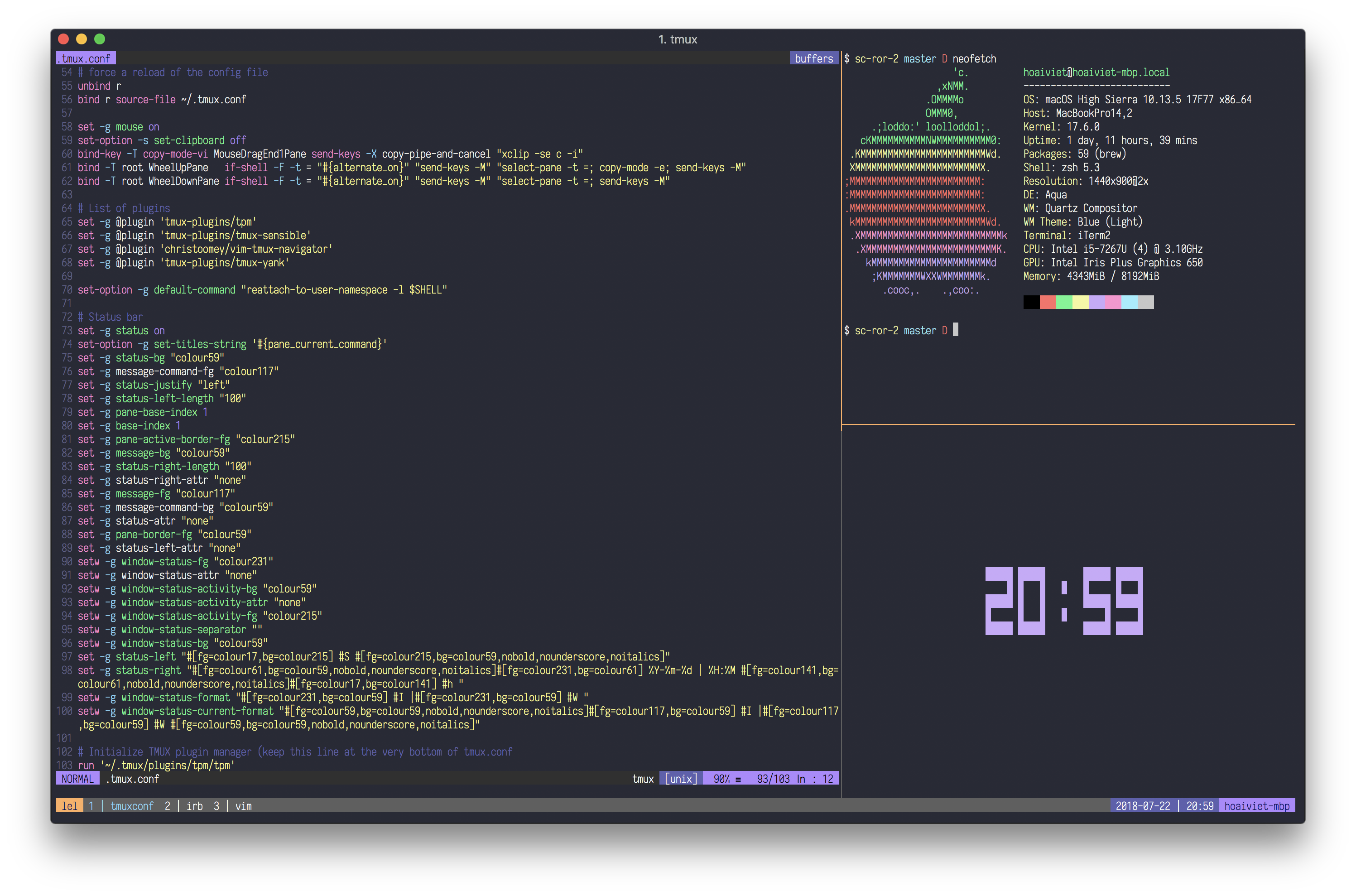Click the Packages: 59 (brew) line
The width and height of the screenshot is (1356, 896).
point(1074,154)
